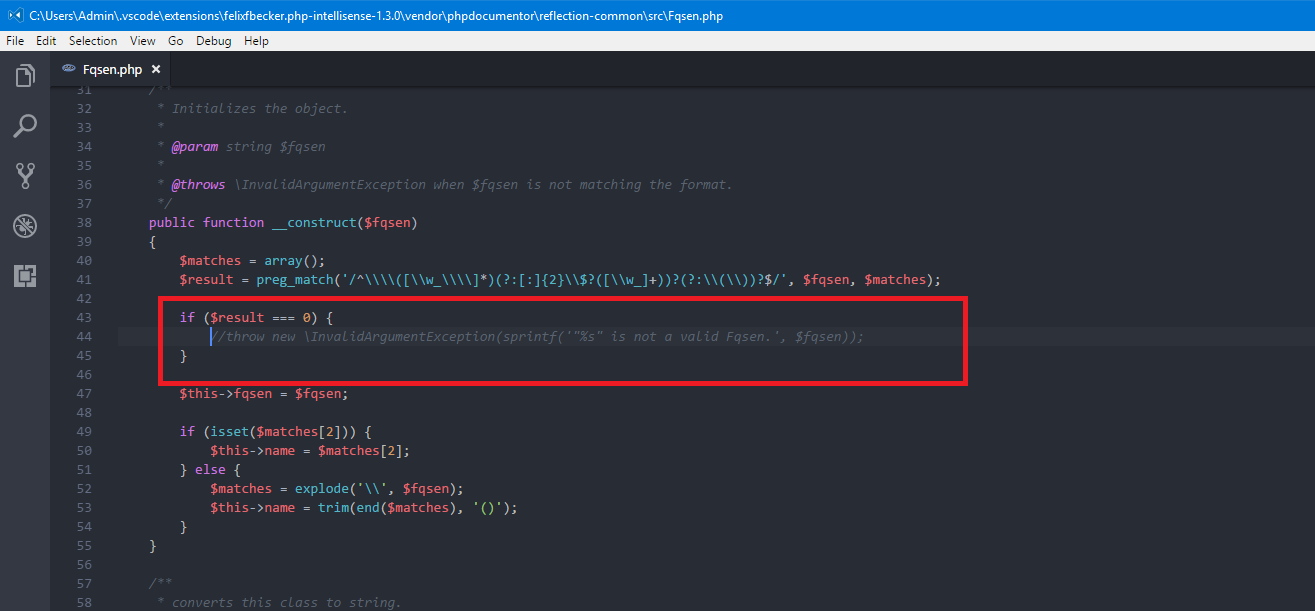Open the Help menu
The image size is (1315, 611).
click(256, 40)
